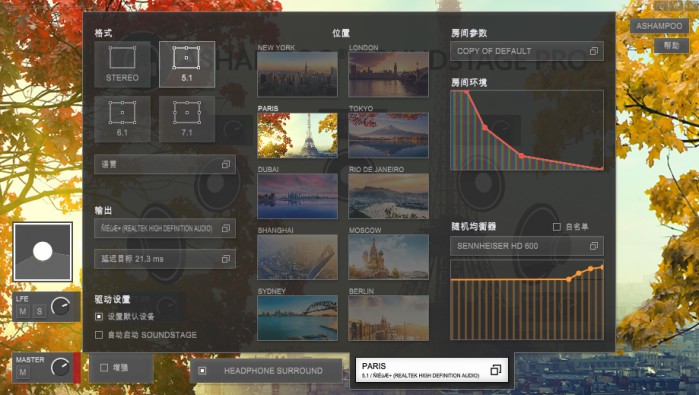Toggle the HEADPHONE SURROUND checkbox
Image resolution: width=699 pixels, height=395 pixels.
pyautogui.click(x=202, y=370)
